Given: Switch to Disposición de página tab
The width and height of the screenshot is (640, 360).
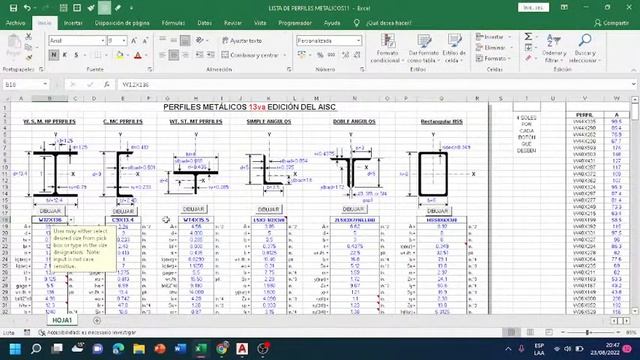Looking at the screenshot, I should (122, 23).
